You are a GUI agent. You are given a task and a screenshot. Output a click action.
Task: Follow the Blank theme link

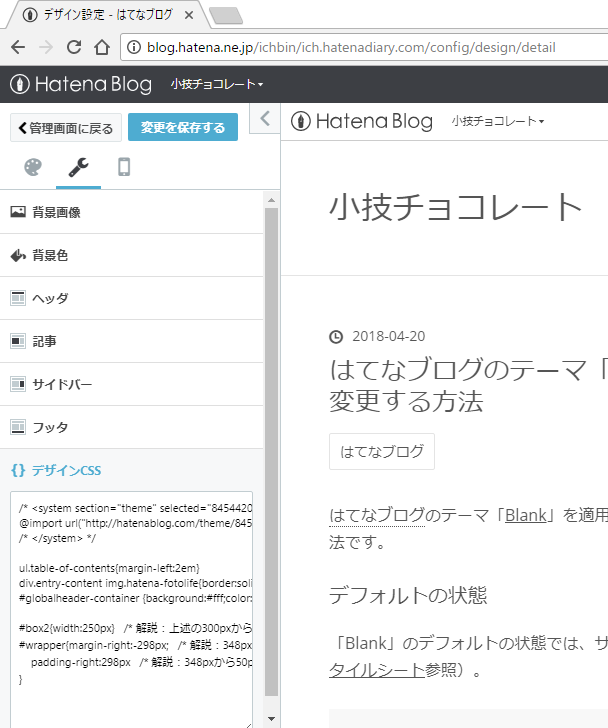pyautogui.click(x=525, y=515)
